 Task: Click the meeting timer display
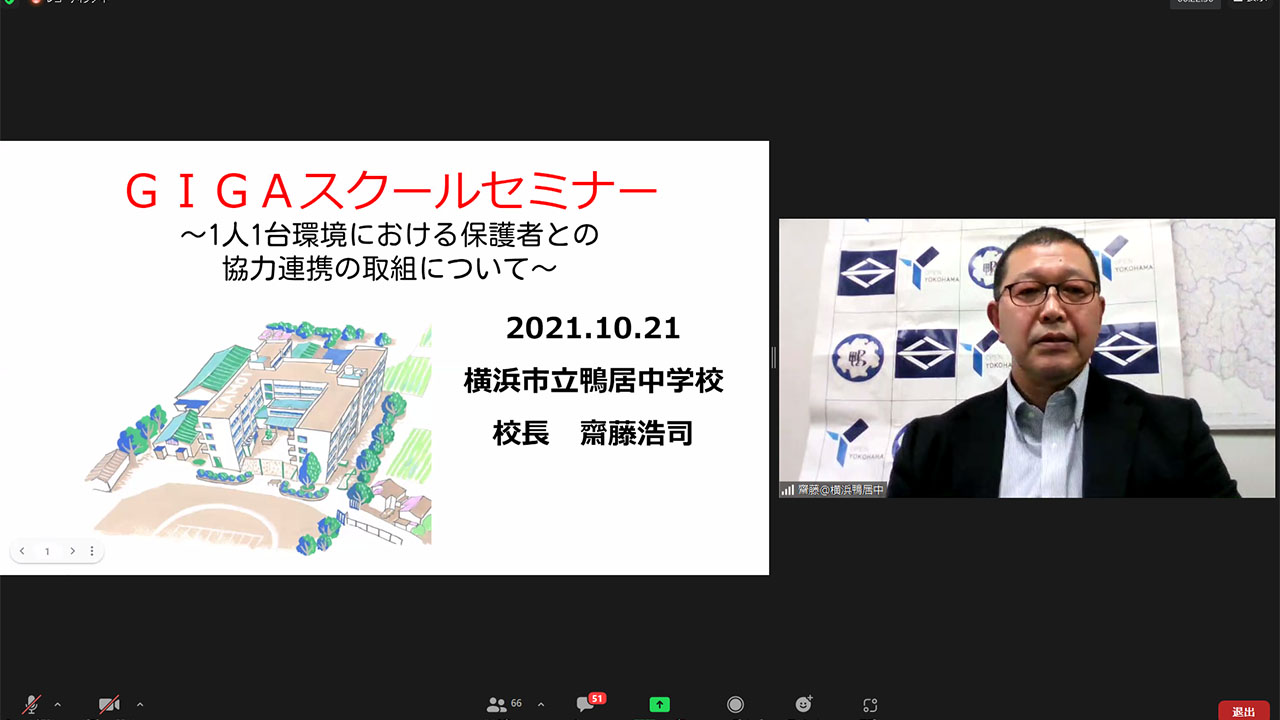[1196, 3]
